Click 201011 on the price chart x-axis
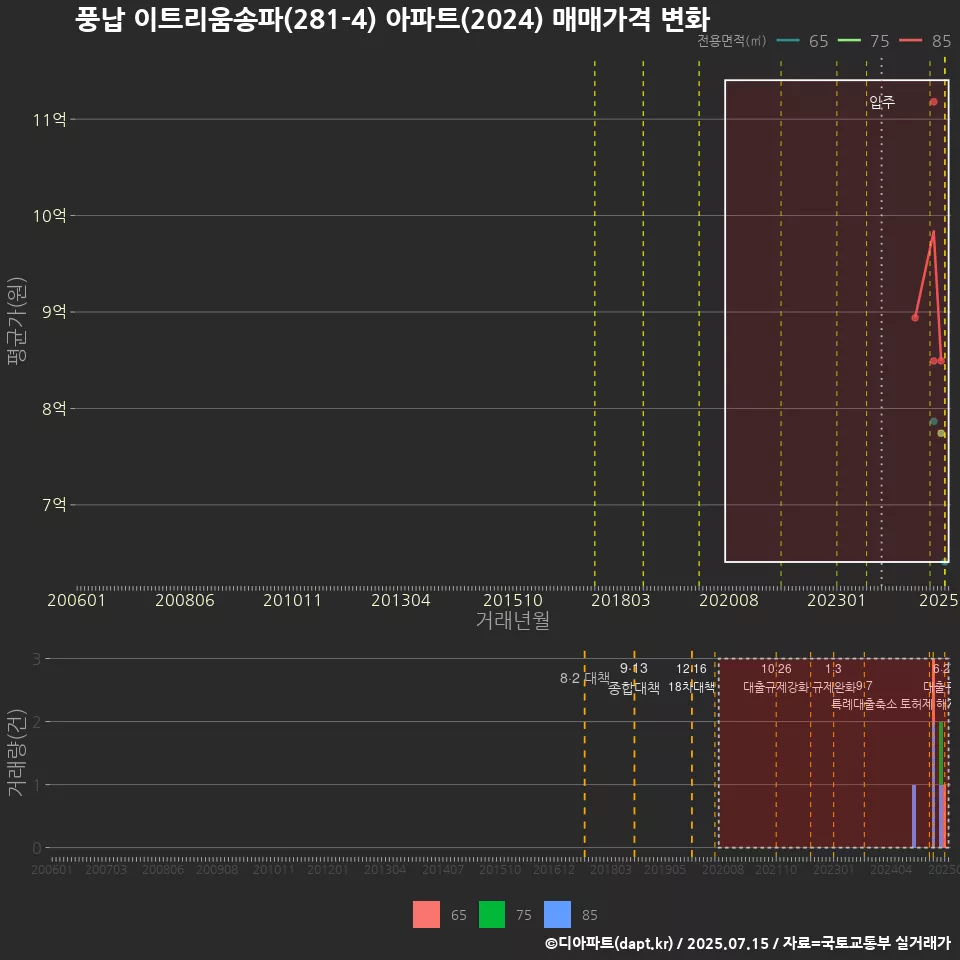 tap(293, 600)
